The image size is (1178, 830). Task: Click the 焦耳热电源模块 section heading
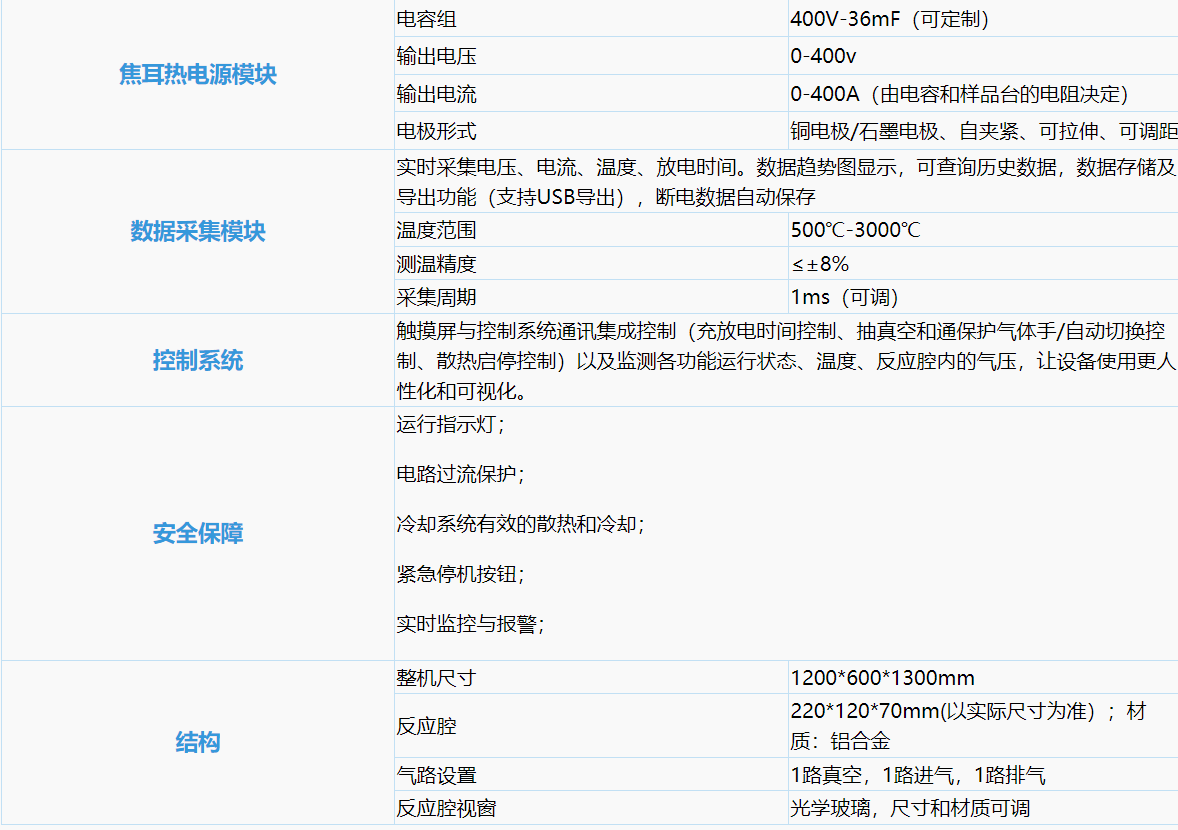[197, 75]
